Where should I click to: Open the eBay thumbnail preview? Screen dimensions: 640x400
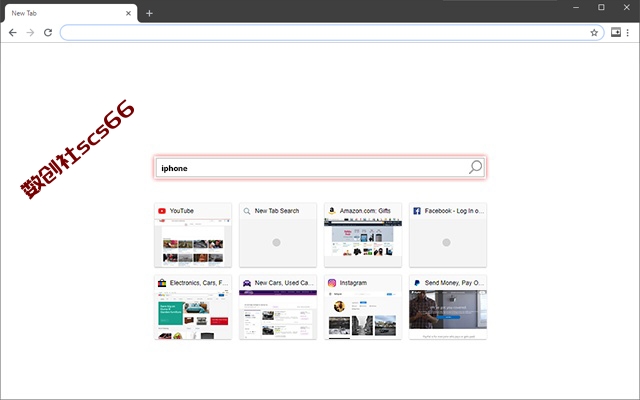(x=193, y=315)
